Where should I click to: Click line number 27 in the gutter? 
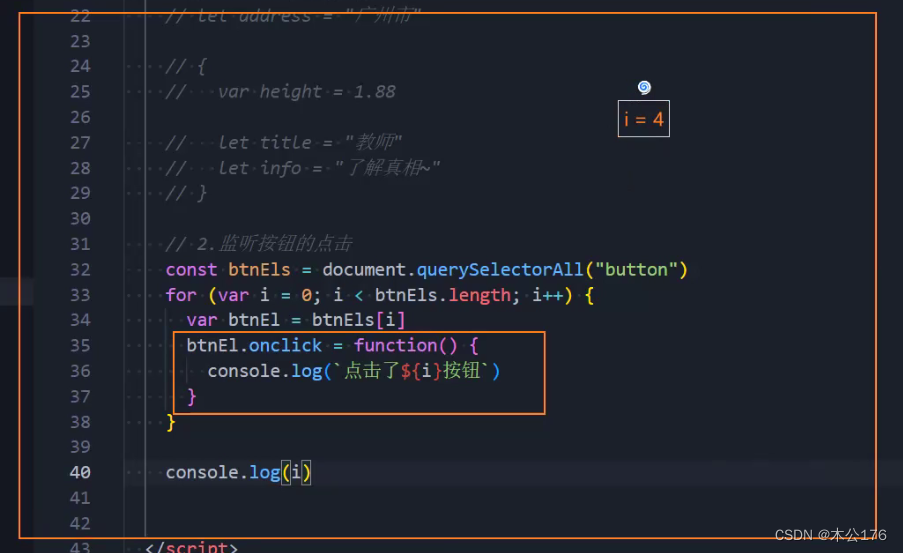(x=80, y=142)
